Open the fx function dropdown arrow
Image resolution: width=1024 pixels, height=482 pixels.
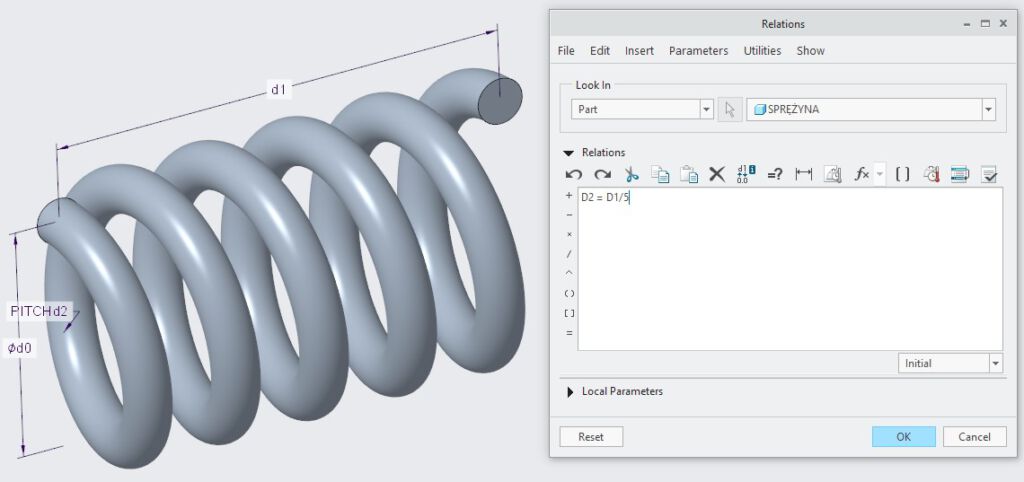click(879, 174)
